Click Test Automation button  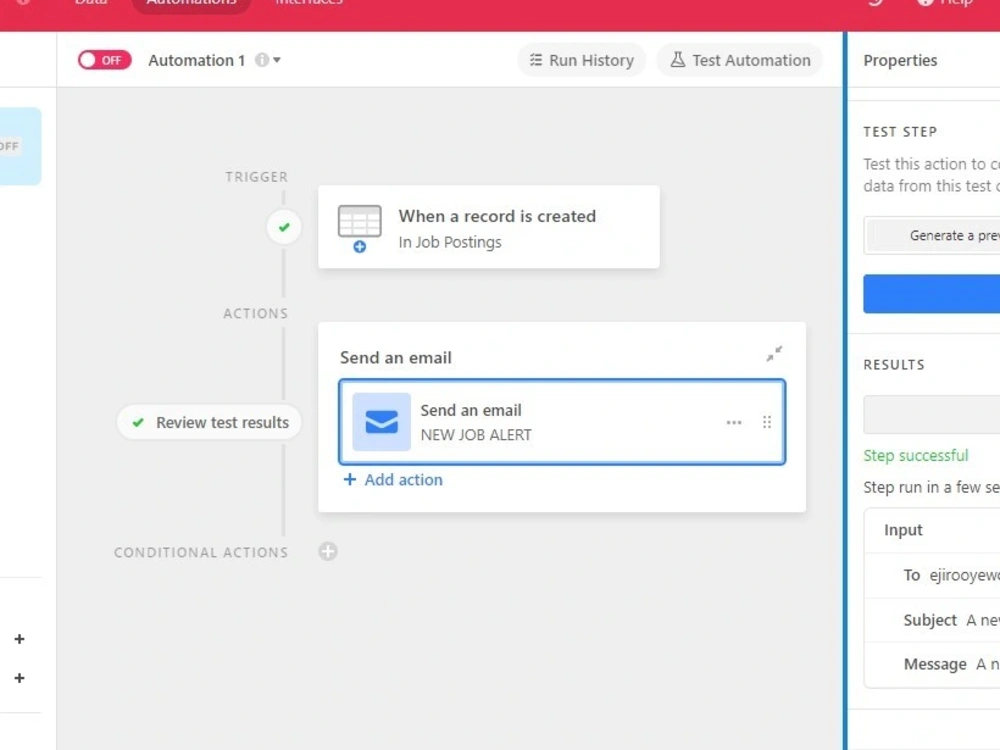point(740,61)
